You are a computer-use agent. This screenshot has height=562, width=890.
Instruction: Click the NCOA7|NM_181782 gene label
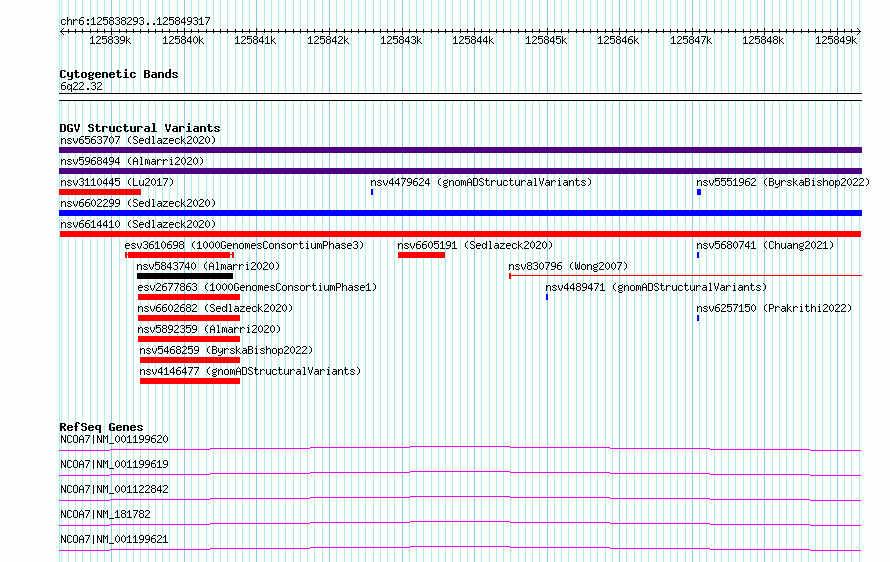(105, 514)
